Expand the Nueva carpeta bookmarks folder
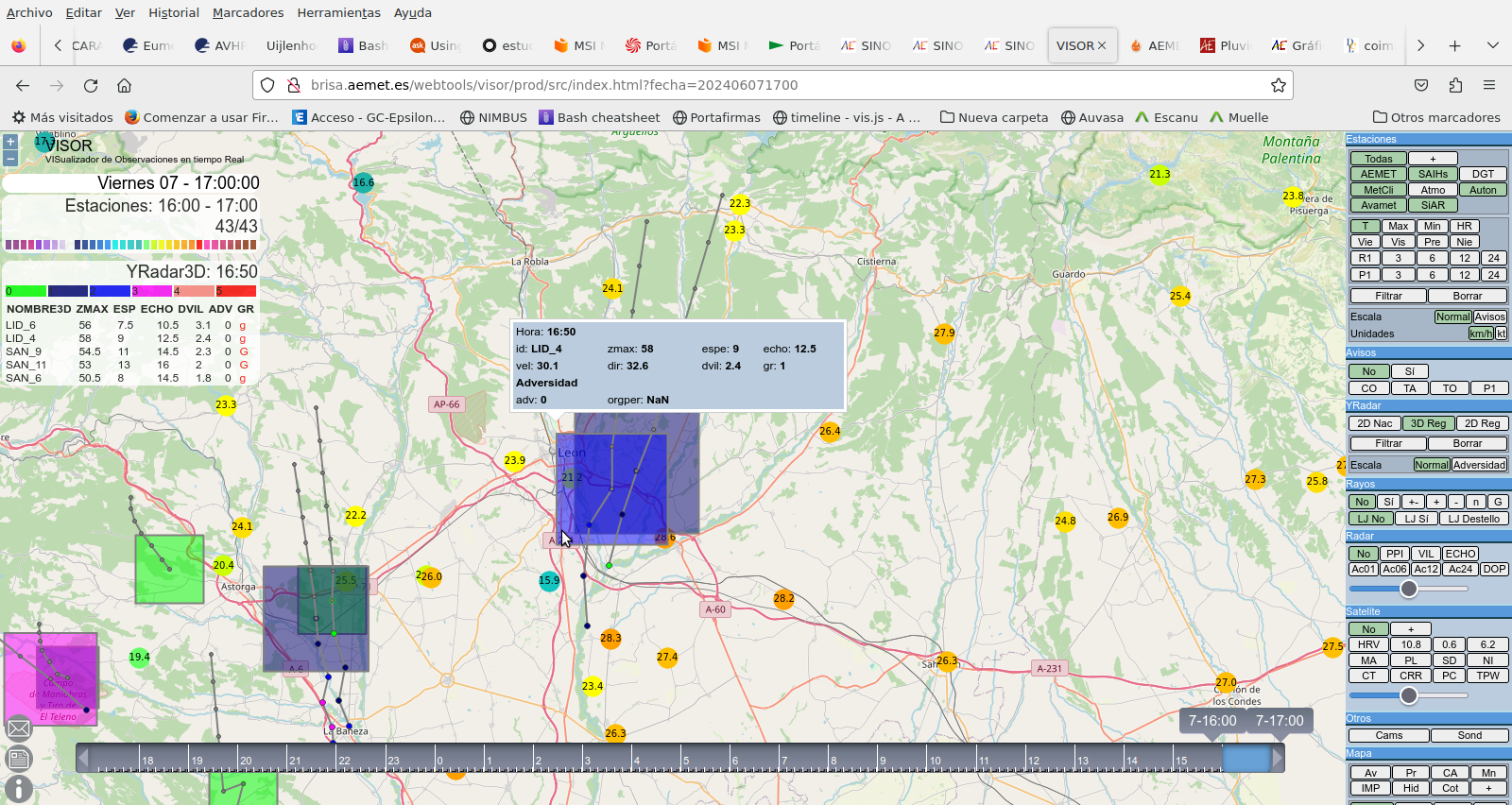Image resolution: width=1512 pixels, height=805 pixels. [x=994, y=117]
